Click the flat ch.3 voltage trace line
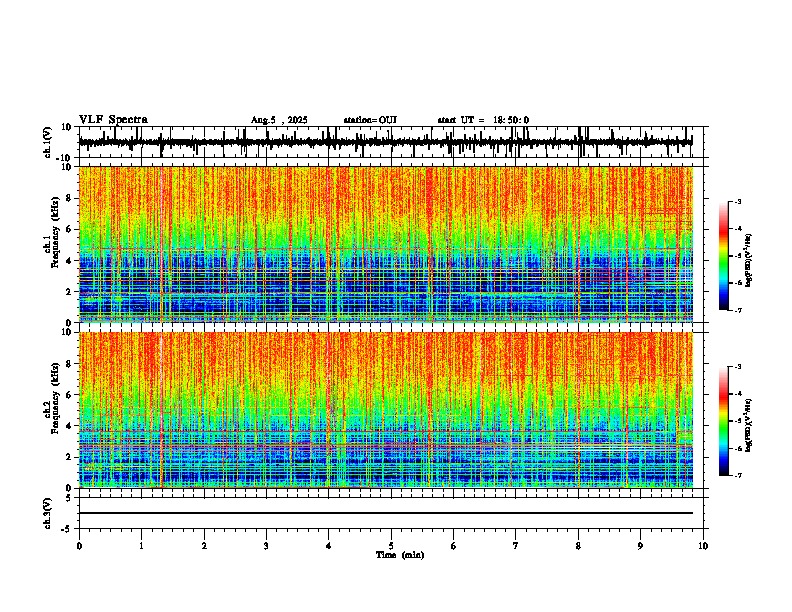 click(386, 513)
